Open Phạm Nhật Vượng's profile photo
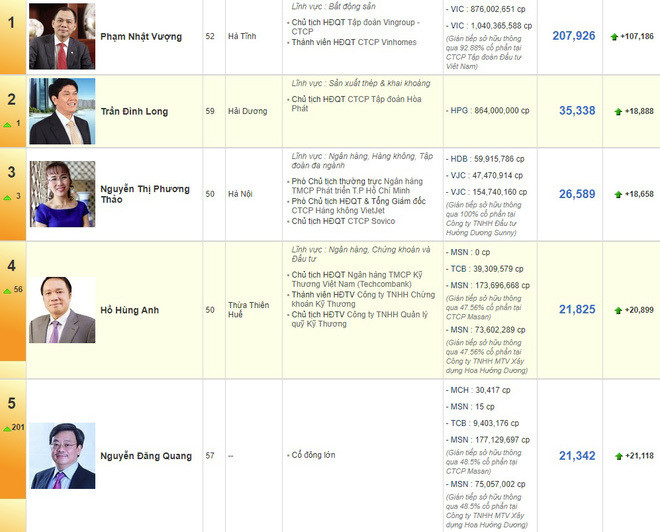This screenshot has width=660, height=532. click(x=62, y=35)
